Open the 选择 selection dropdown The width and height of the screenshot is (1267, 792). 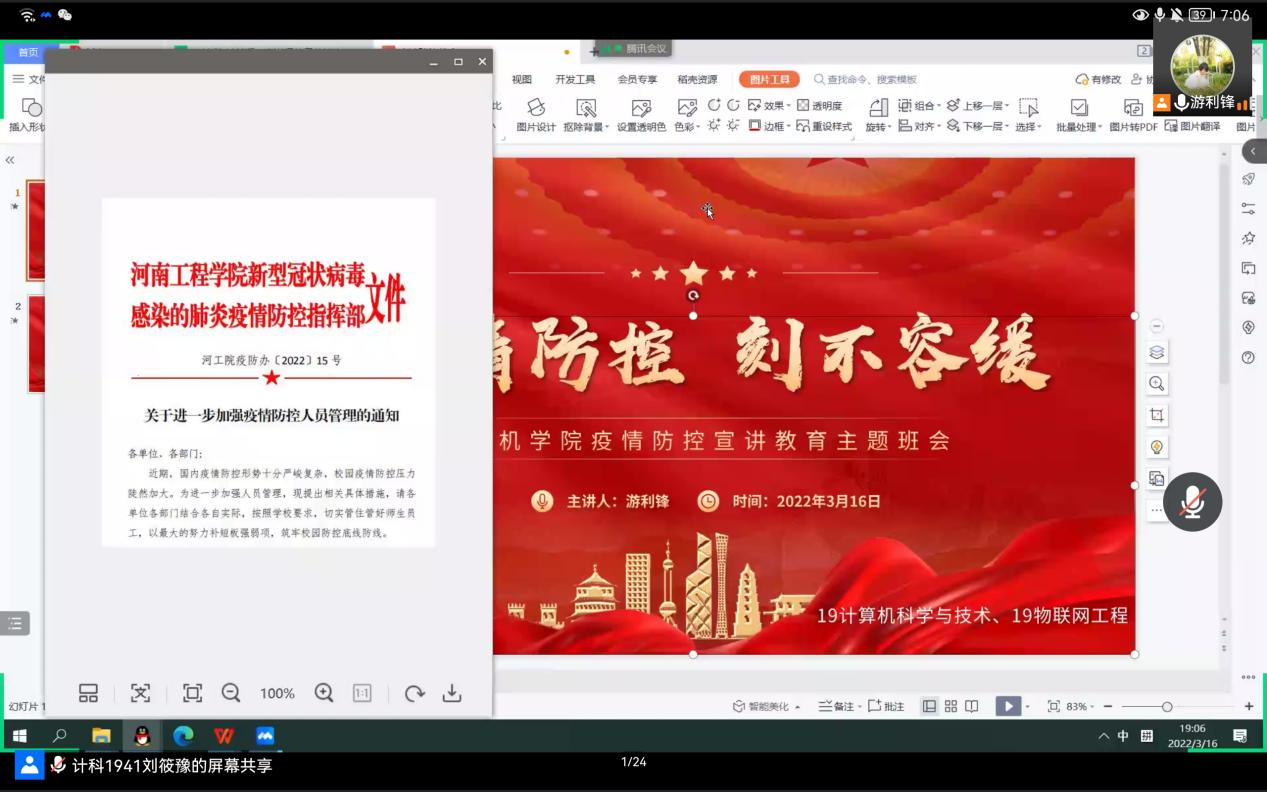(1028, 115)
